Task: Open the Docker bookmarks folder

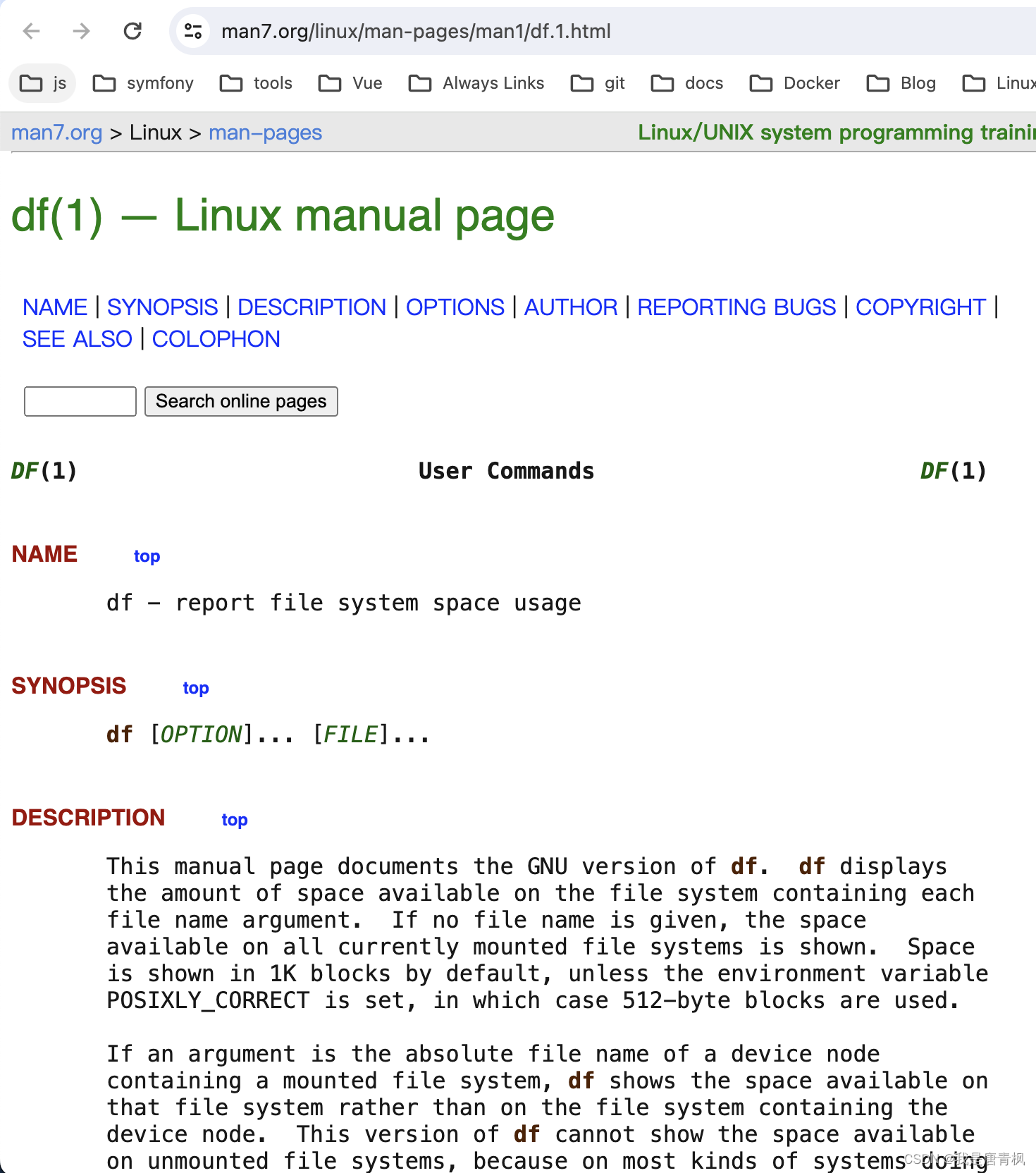Action: pos(795,83)
